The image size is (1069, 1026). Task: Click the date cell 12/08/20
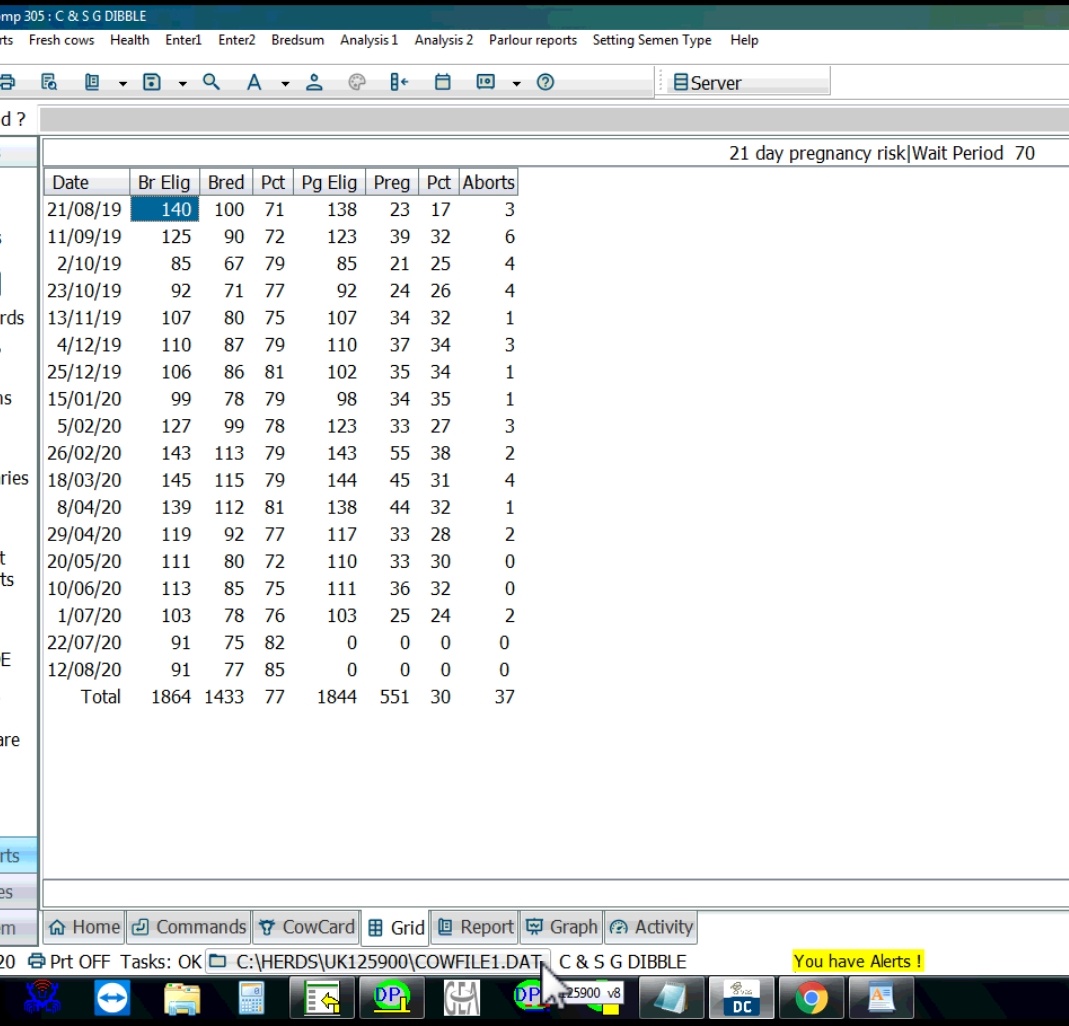point(85,670)
